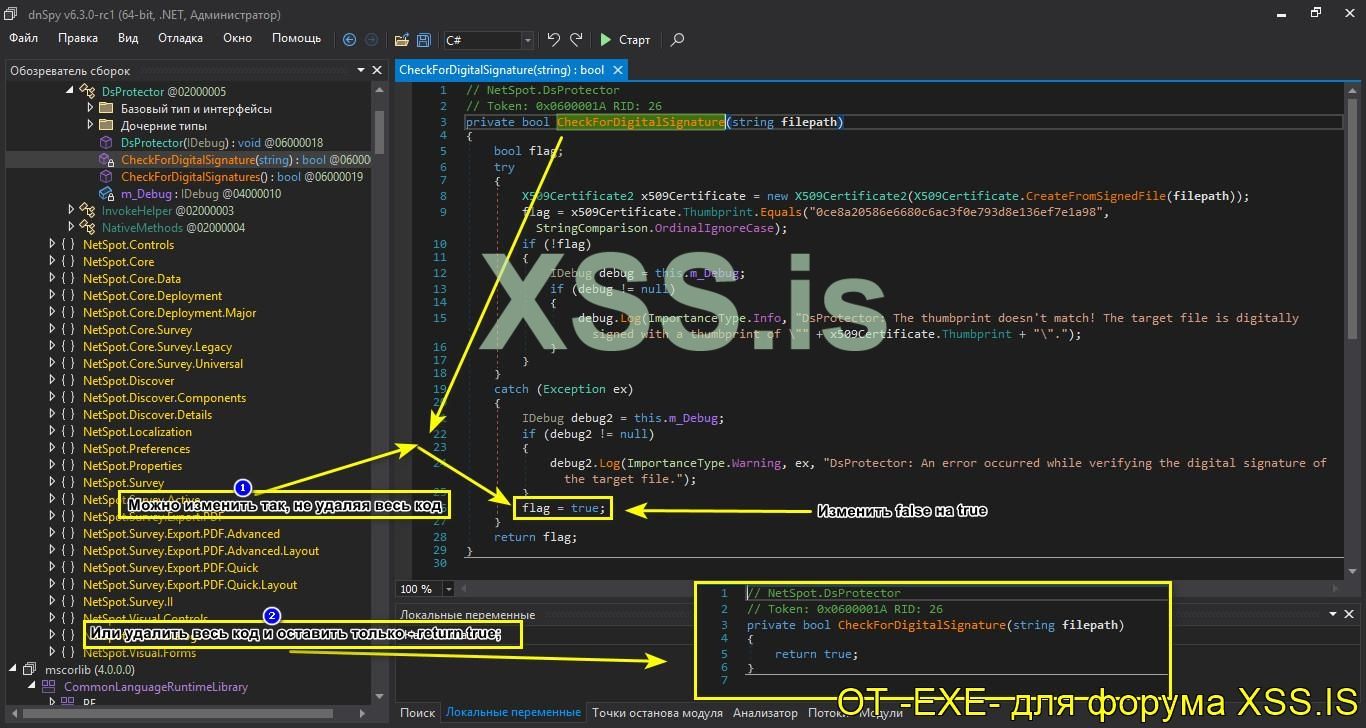Collapse the CommonLanguageRuntimeLibrary node
The image size is (1366, 728).
33,687
